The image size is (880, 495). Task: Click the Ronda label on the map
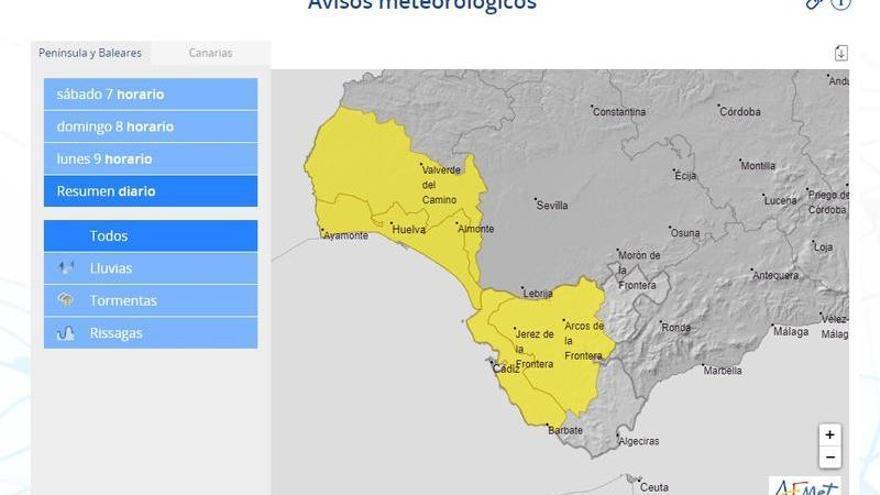(676, 328)
